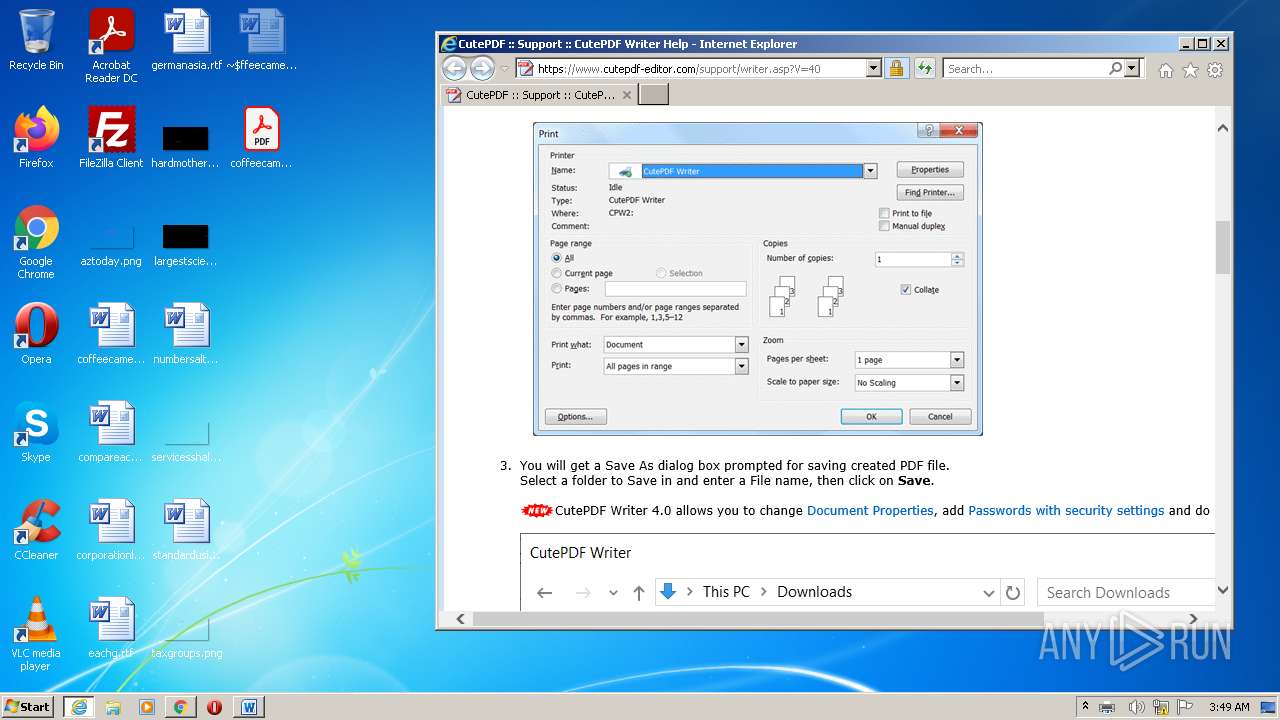Close the CutePDF Support tab
The image size is (1280, 720).
point(627,95)
